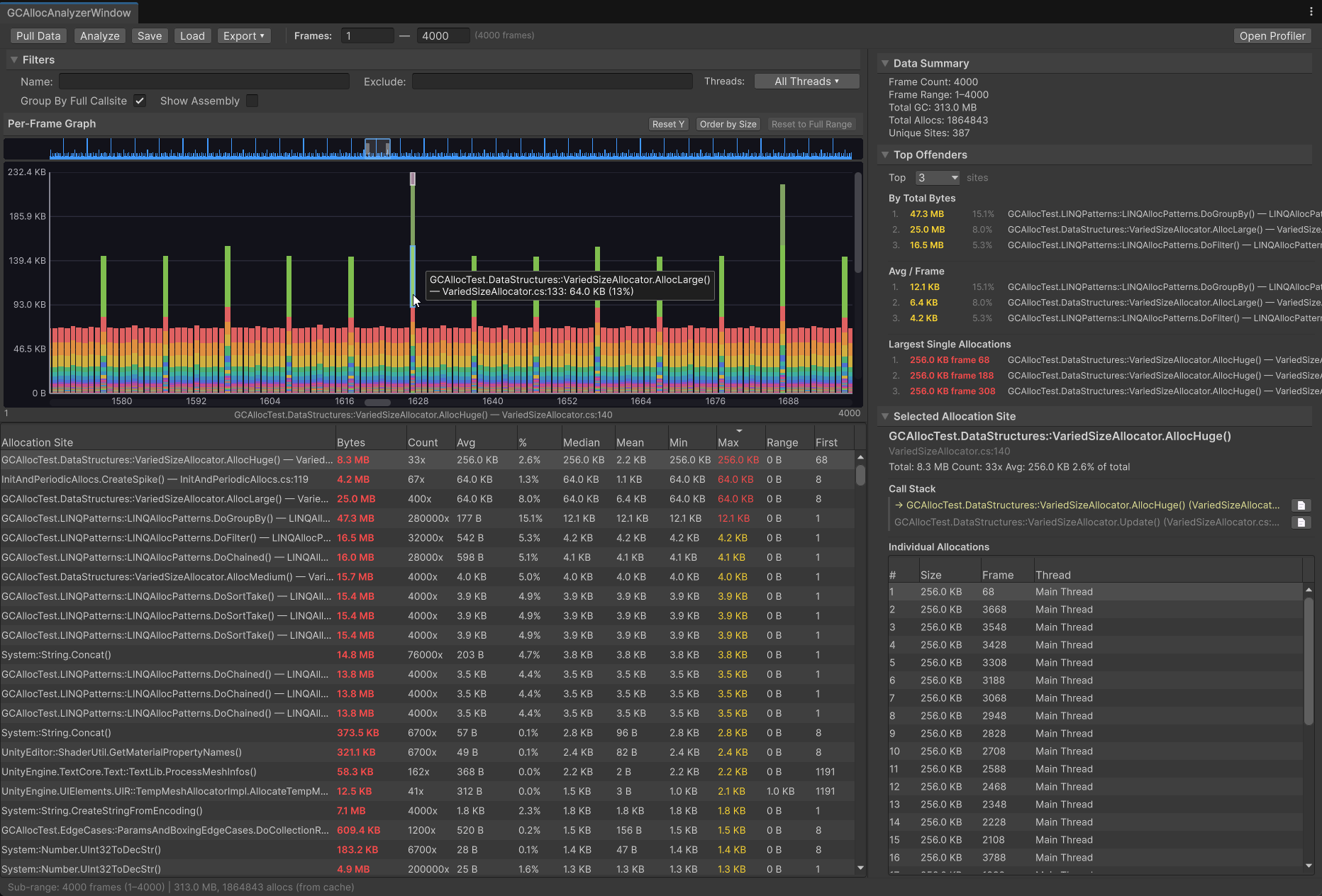1322x896 pixels.
Task: Uncheck Group By Full Callsite
Action: coord(140,101)
